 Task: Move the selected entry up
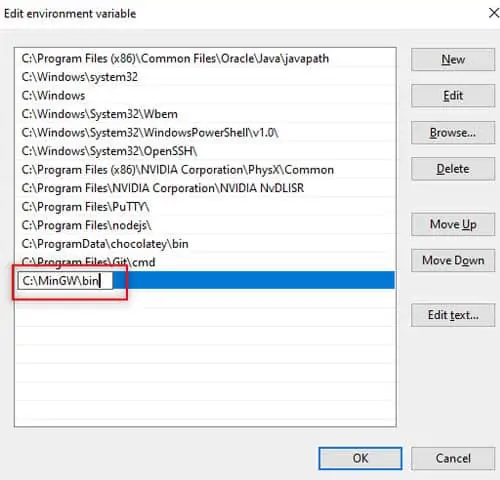pos(453,224)
